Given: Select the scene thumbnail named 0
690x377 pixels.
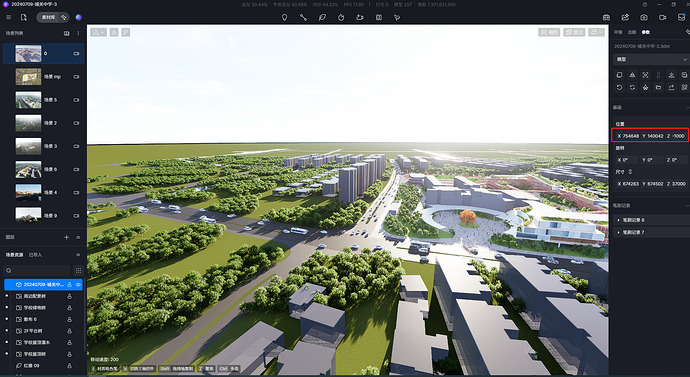Looking at the screenshot, I should point(28,53).
